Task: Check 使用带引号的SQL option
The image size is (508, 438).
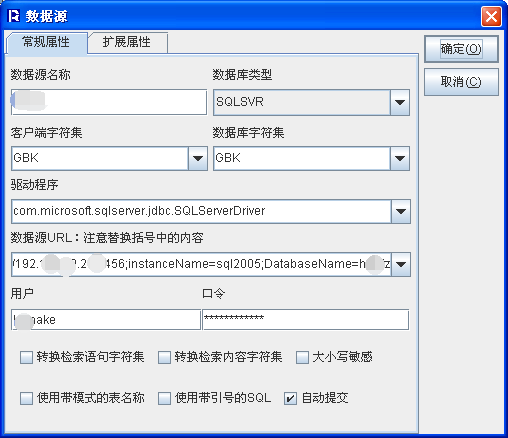Action: click(x=164, y=398)
